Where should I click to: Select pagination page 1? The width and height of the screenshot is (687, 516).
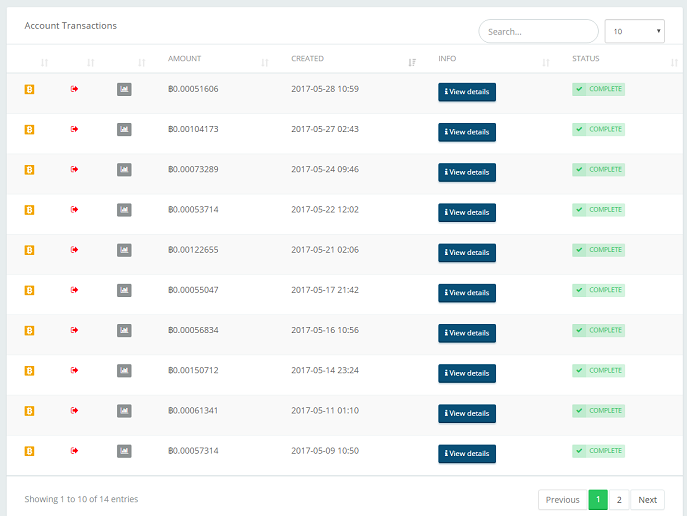pyautogui.click(x=598, y=500)
